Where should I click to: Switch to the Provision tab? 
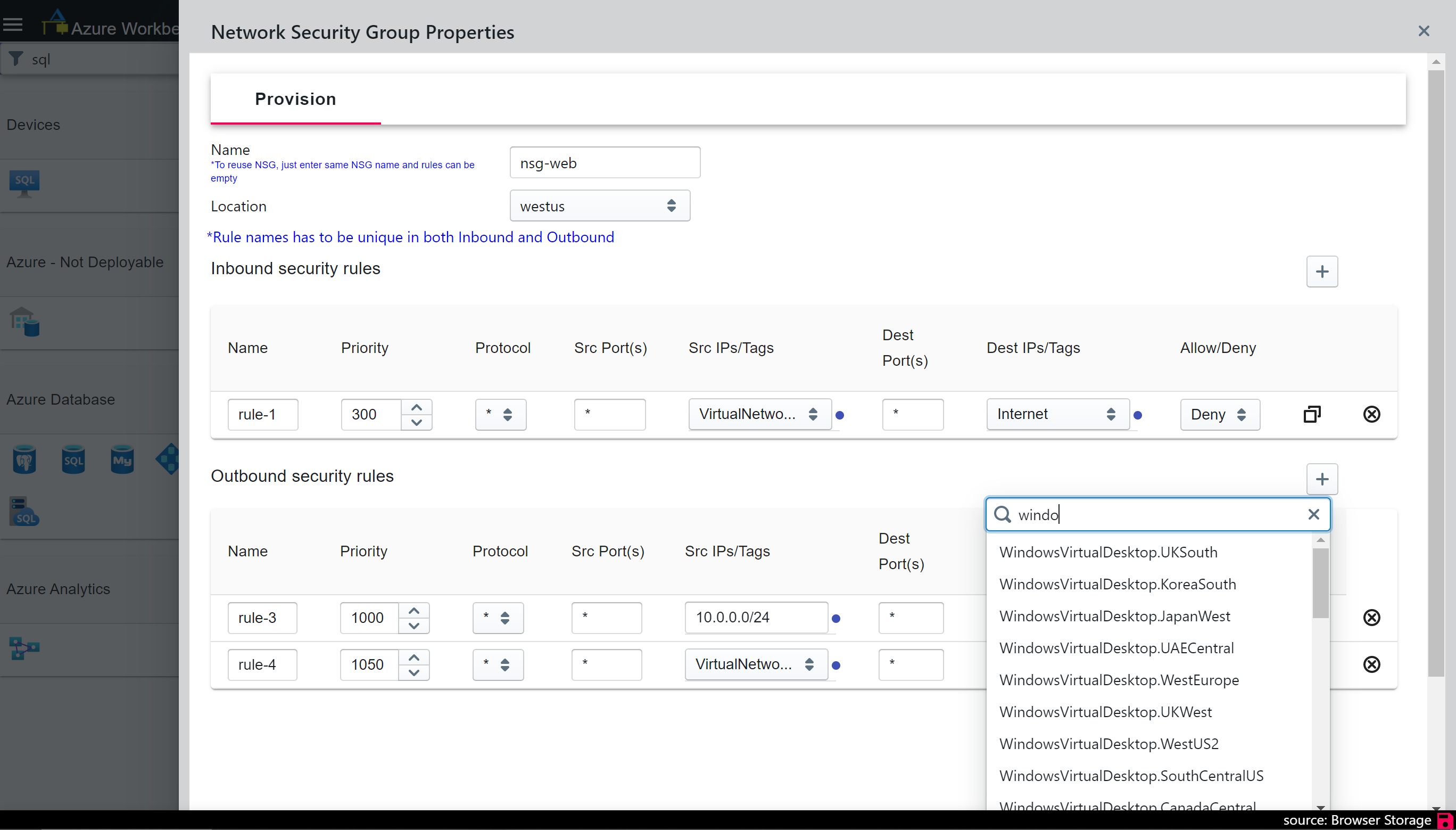295,99
